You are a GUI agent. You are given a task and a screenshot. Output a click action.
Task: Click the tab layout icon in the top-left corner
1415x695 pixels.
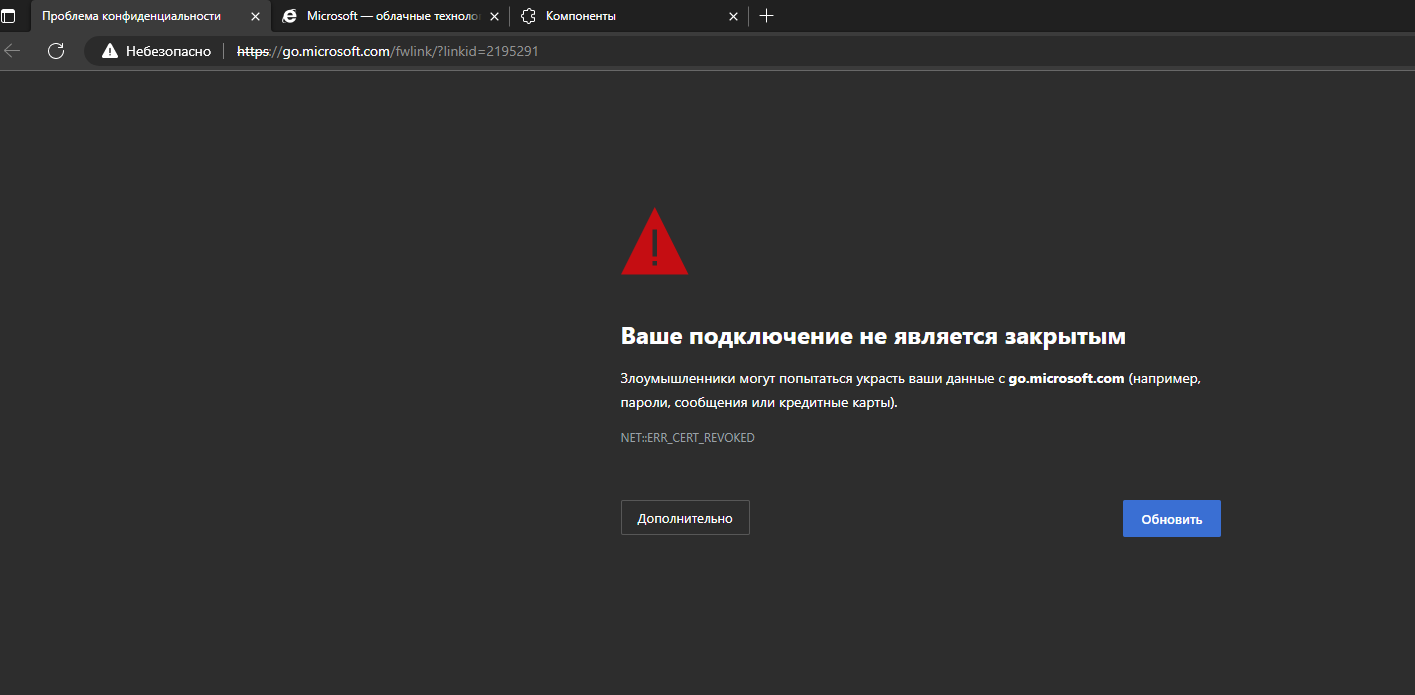click(x=12, y=16)
